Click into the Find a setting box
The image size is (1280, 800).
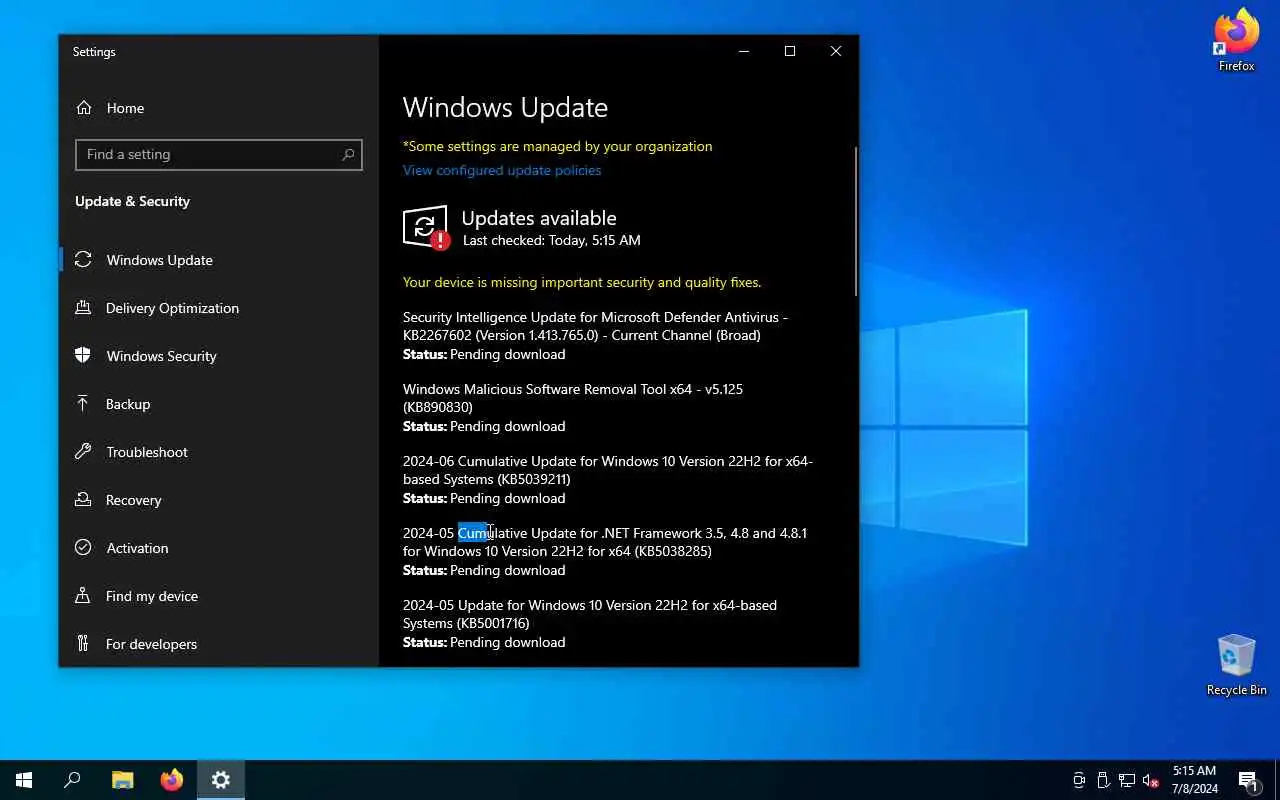(x=218, y=155)
